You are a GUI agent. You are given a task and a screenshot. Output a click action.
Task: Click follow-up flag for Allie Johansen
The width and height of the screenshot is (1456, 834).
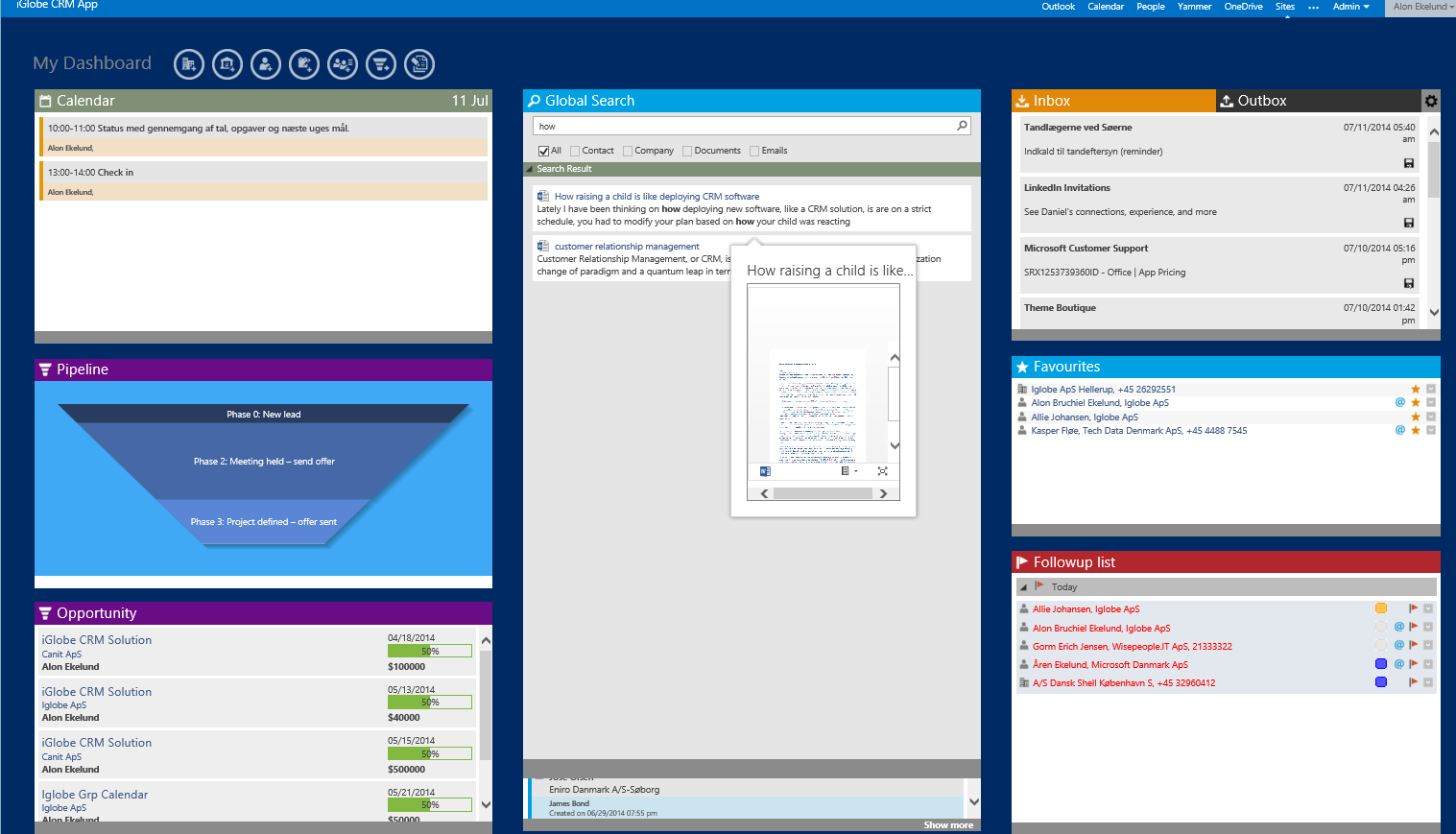(x=1413, y=608)
